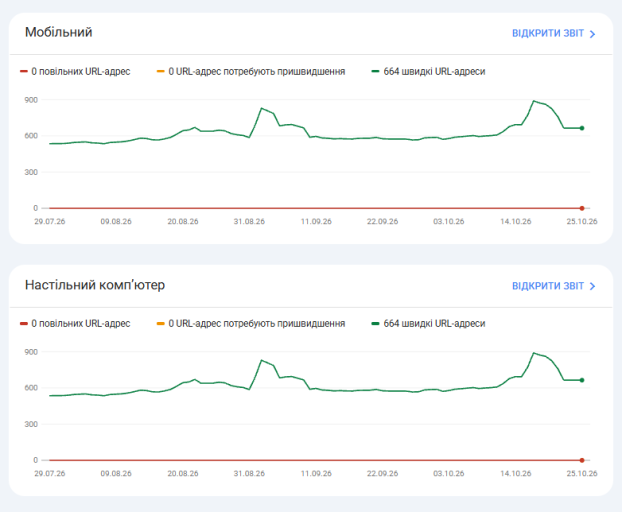Click the 11.09.26 date label in the Настільний комп'ютер chart
Viewport: 622px width, 512px height.
click(x=316, y=473)
